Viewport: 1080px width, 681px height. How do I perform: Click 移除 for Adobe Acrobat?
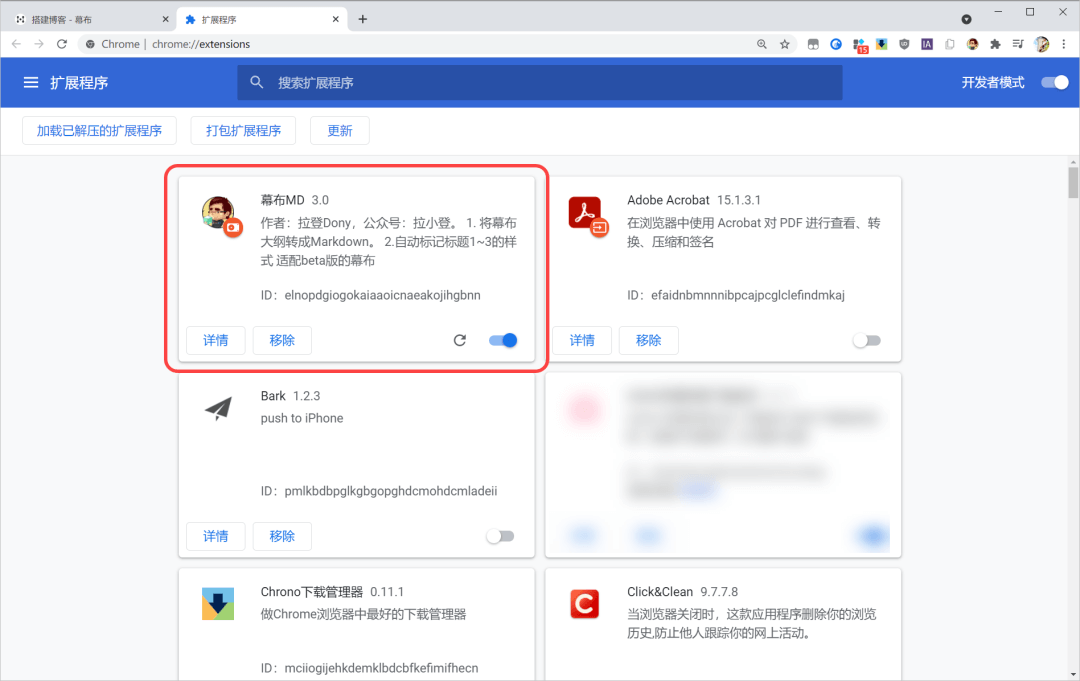(x=648, y=340)
